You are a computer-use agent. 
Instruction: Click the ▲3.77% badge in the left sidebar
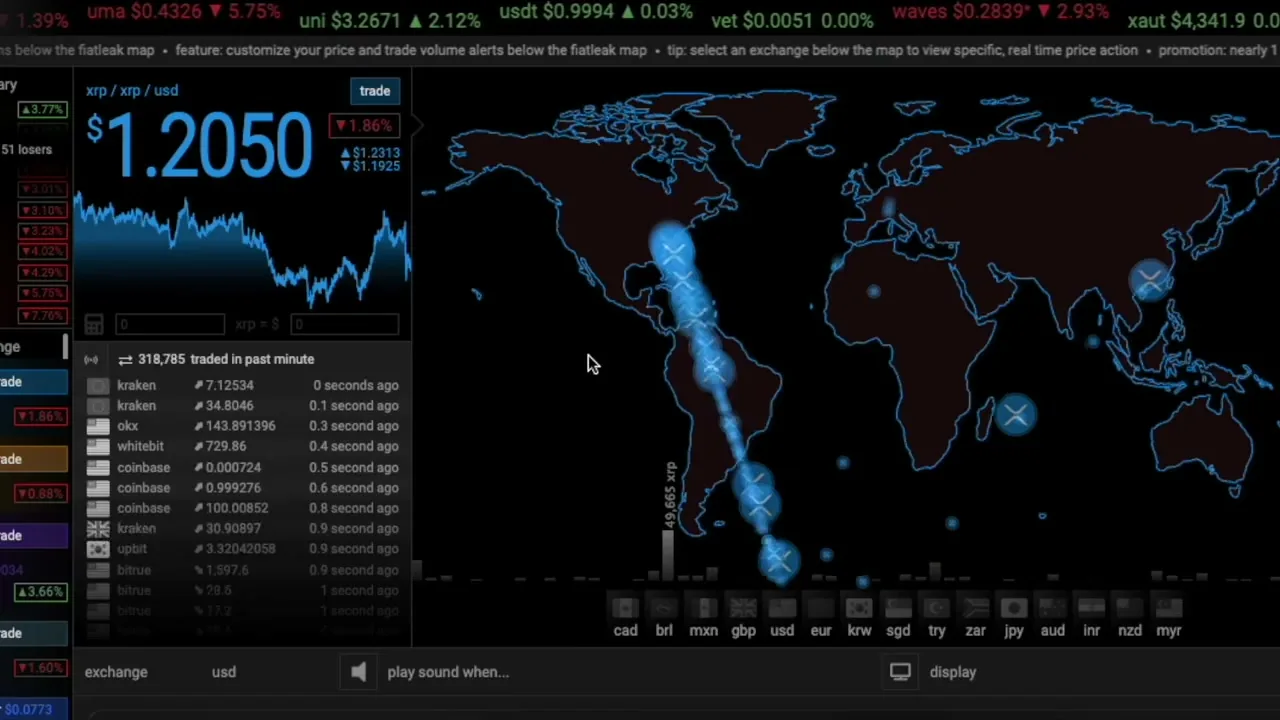(x=42, y=110)
